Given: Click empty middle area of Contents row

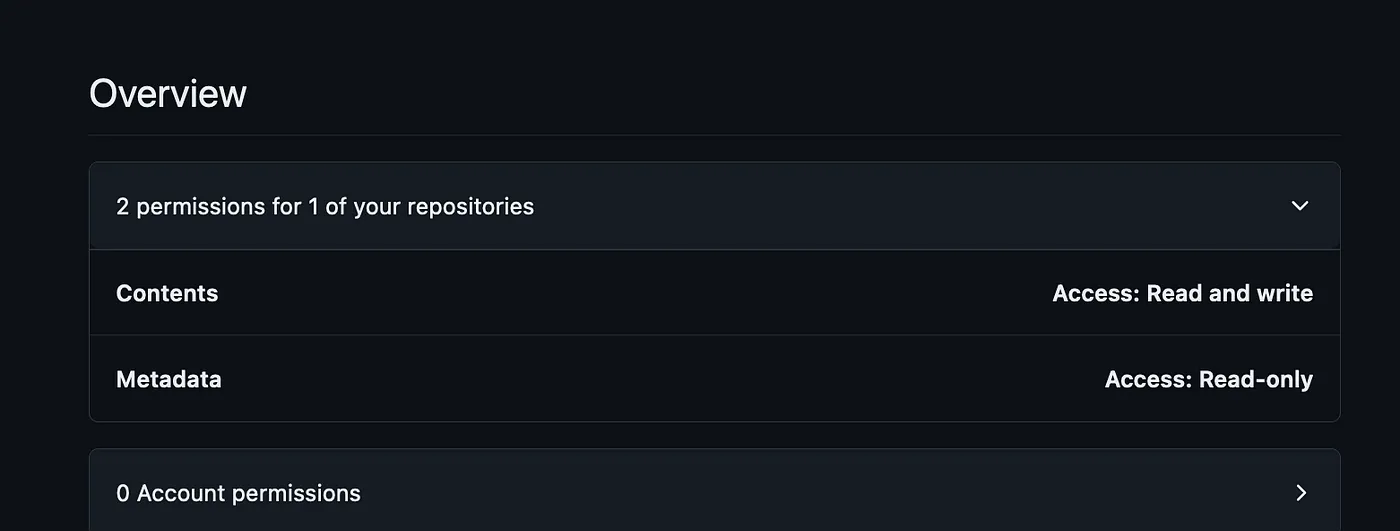Looking at the screenshot, I should point(640,293).
